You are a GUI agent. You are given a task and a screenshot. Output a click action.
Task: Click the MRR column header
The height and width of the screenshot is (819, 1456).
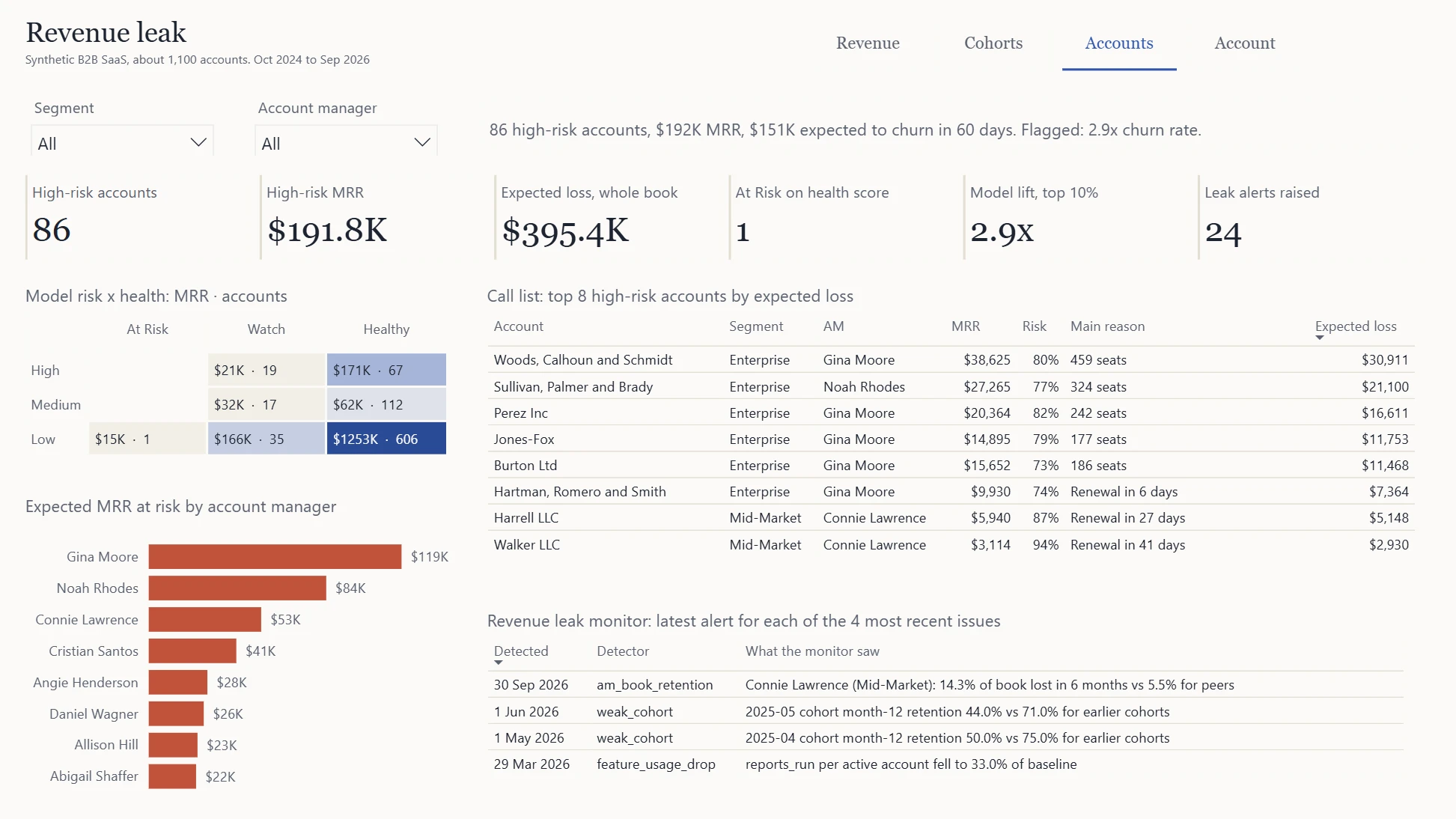click(966, 326)
